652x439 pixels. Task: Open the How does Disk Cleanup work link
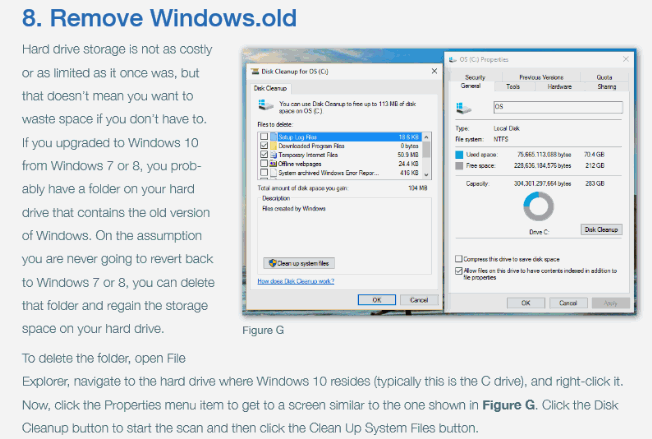tap(294, 281)
